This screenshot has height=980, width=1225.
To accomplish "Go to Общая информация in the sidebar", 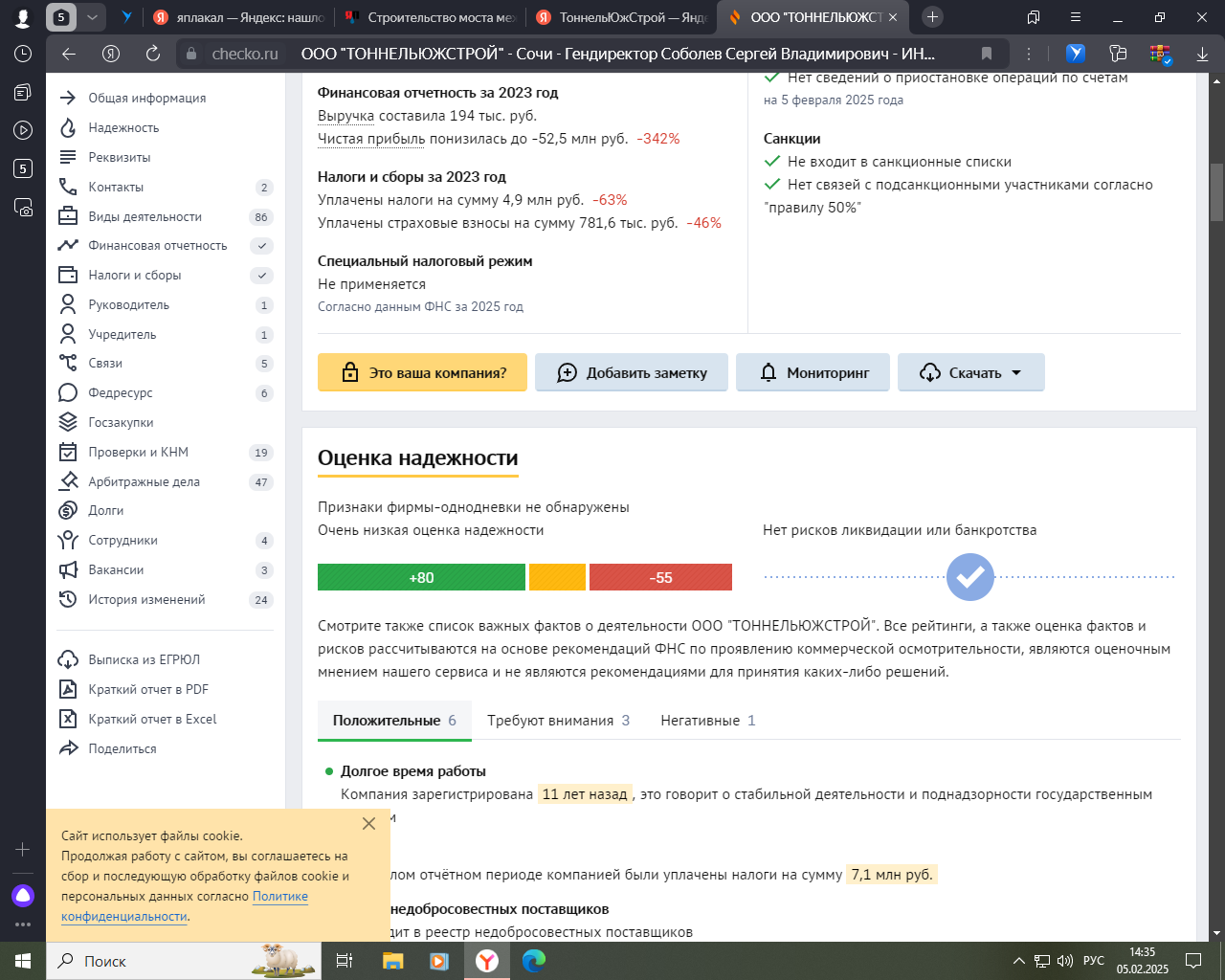I will pos(147,98).
